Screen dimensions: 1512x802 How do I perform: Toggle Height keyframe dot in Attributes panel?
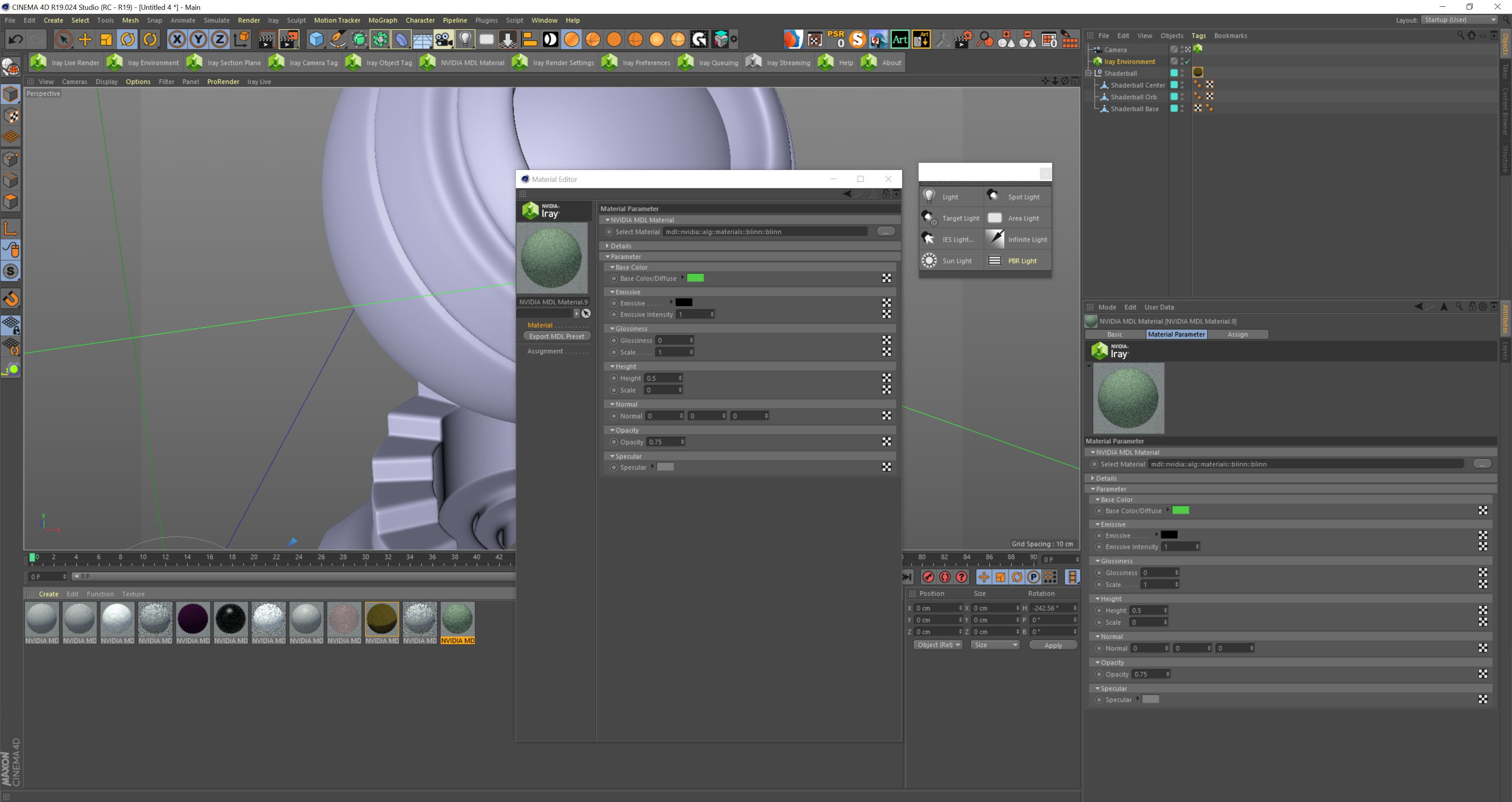(x=1099, y=611)
